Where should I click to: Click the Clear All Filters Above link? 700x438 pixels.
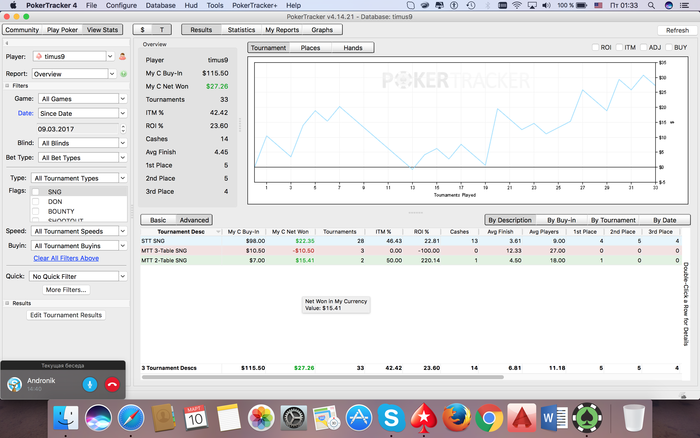66,259
